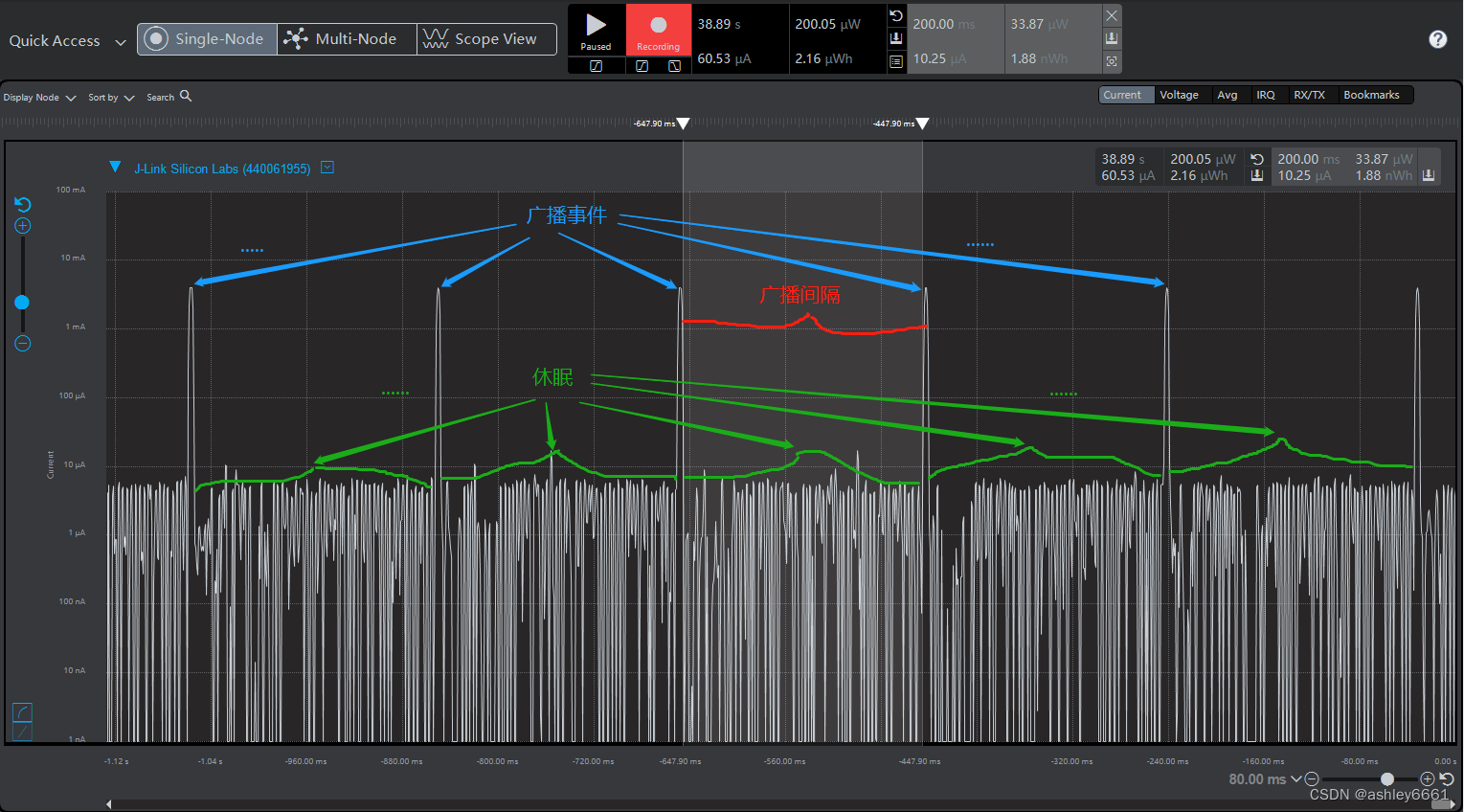Click the vertical axis zoom slider handle

(x=22, y=302)
